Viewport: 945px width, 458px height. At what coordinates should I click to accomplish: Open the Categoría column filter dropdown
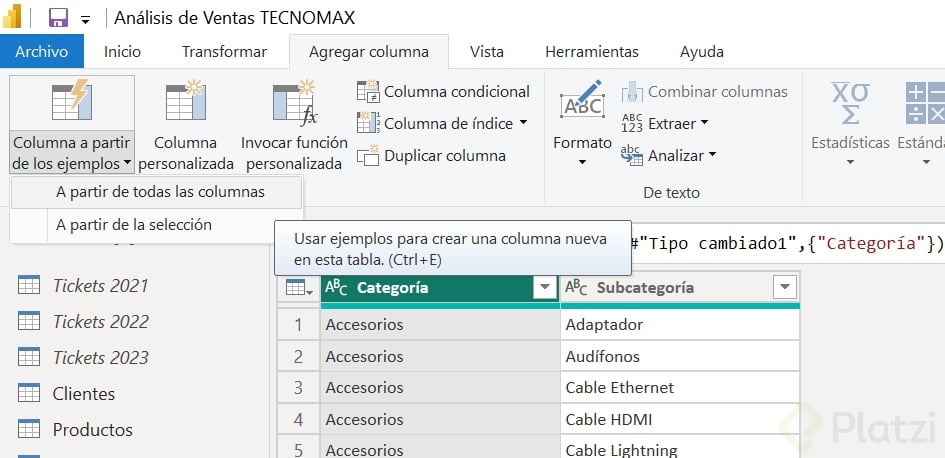tap(544, 288)
